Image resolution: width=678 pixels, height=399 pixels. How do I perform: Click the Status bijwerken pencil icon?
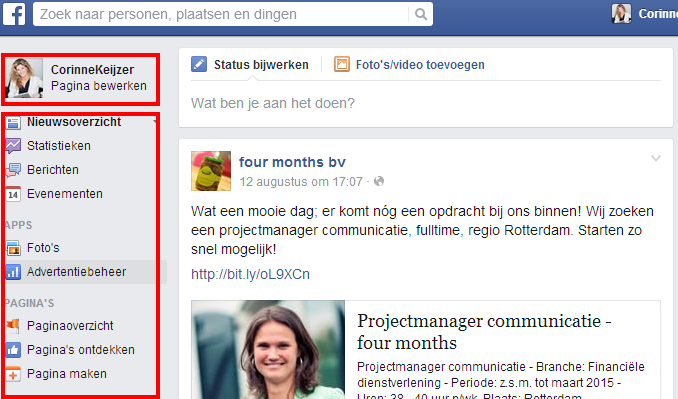199,64
